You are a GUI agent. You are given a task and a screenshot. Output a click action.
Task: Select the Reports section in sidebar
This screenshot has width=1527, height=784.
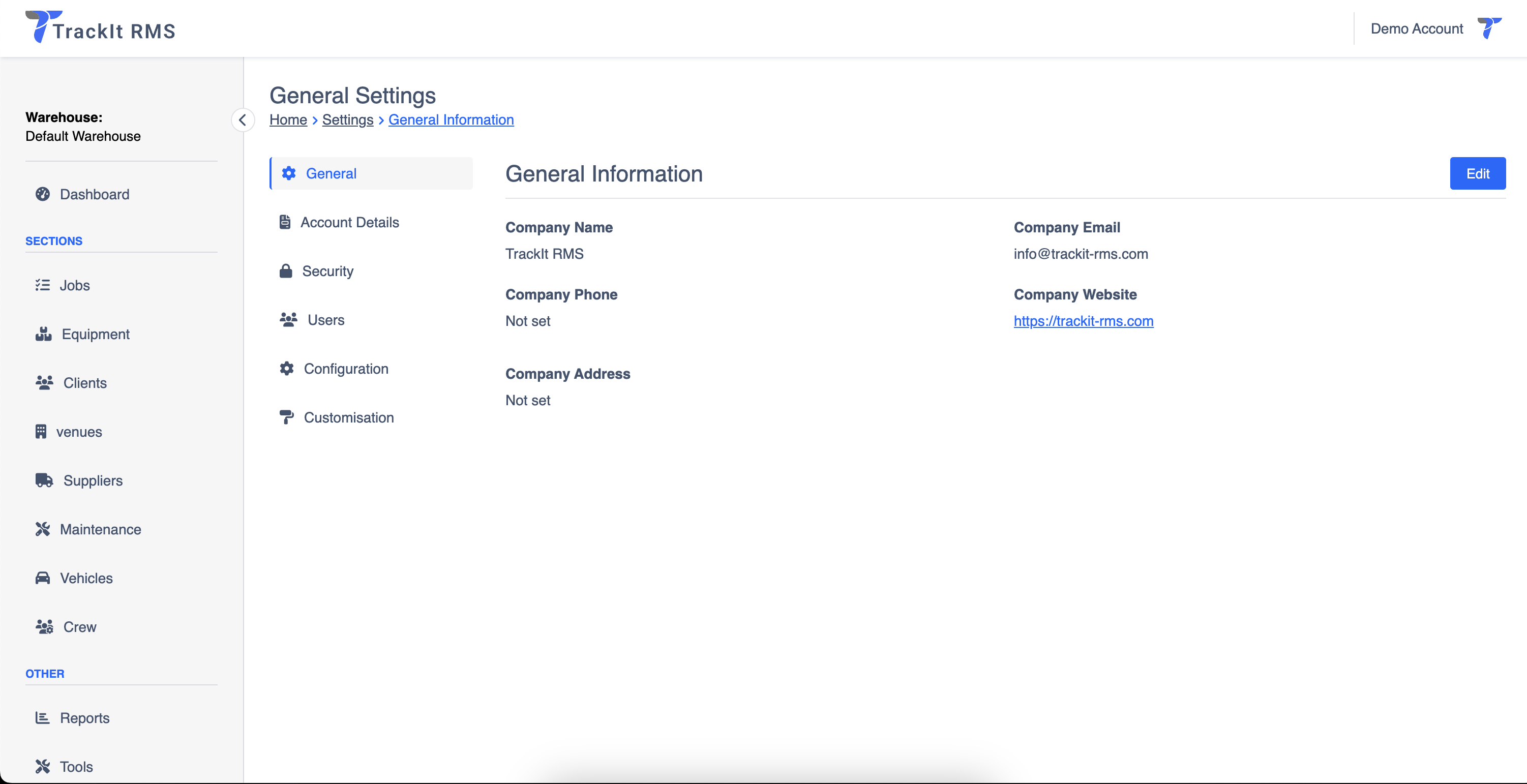tap(85, 717)
